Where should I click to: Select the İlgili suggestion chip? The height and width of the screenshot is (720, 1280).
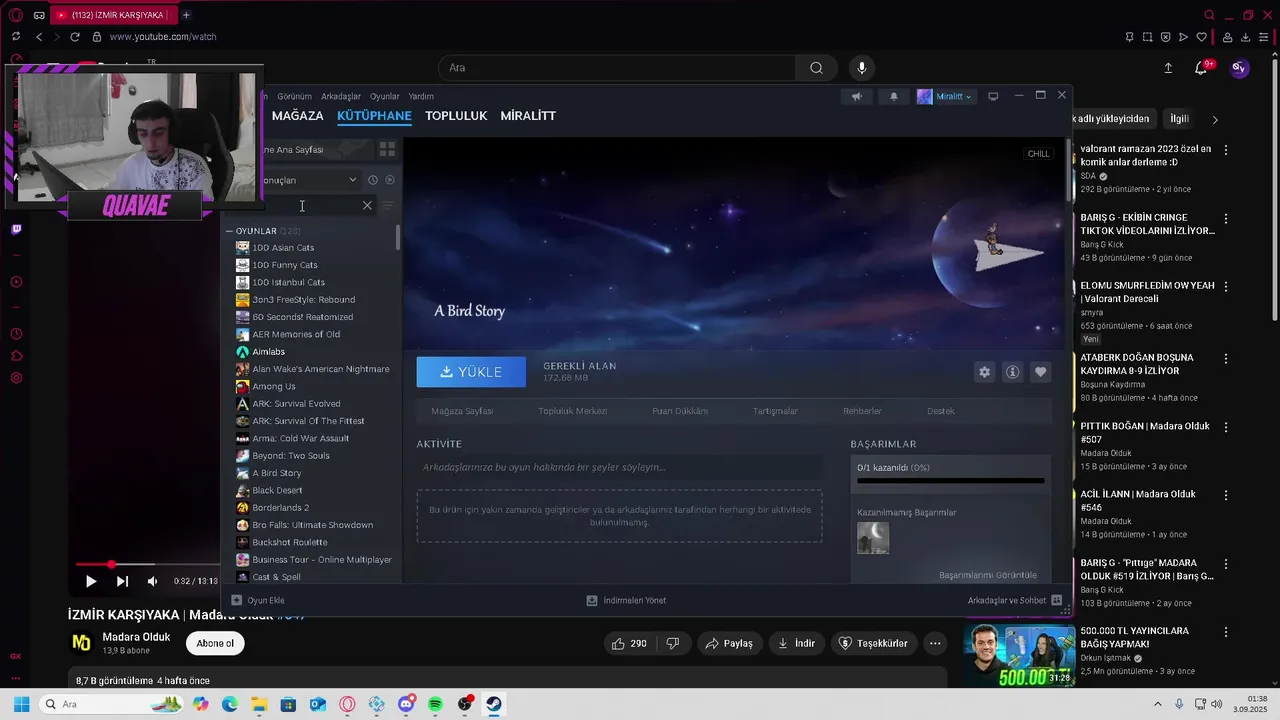tap(1179, 119)
